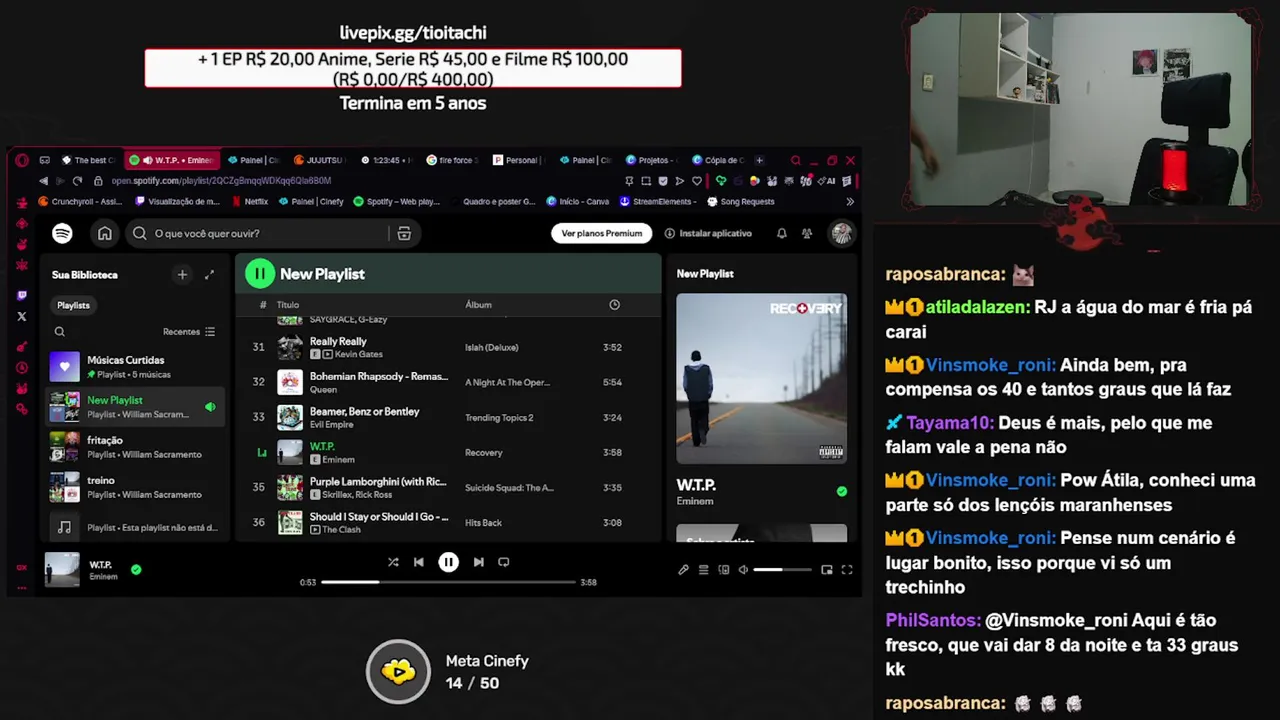The height and width of the screenshot is (720, 1280).
Task: Open the Netflix bookmark
Action: pos(249,201)
